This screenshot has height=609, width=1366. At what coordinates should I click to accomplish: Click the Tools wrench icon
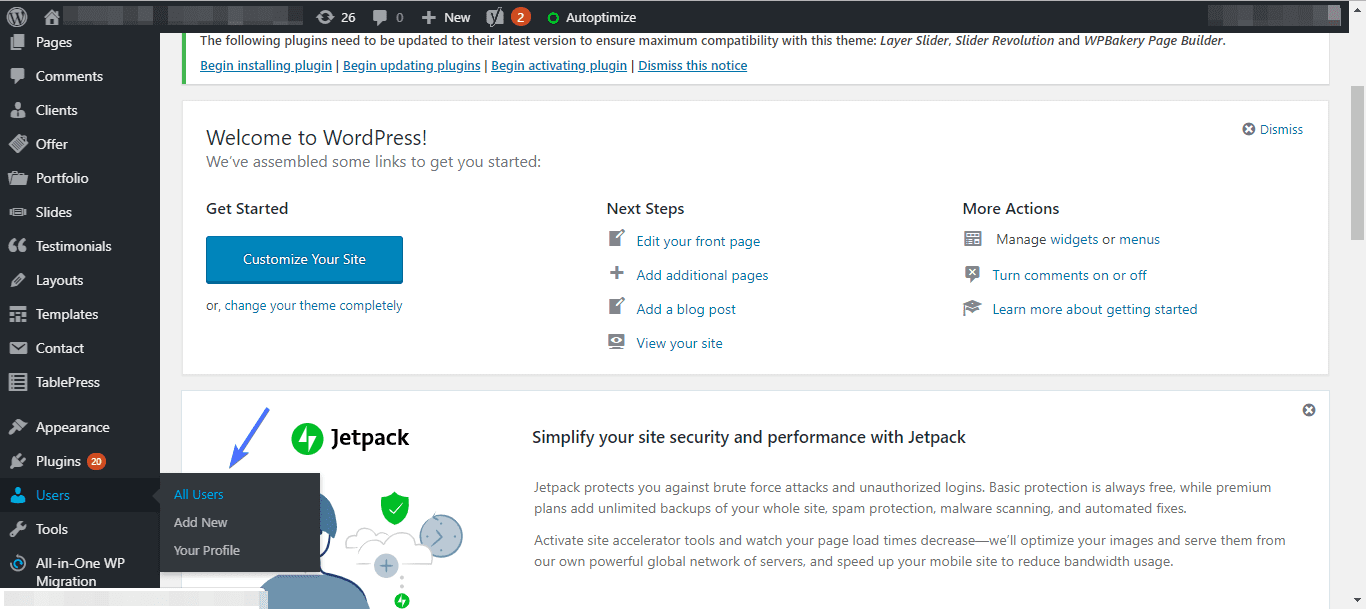(18, 529)
